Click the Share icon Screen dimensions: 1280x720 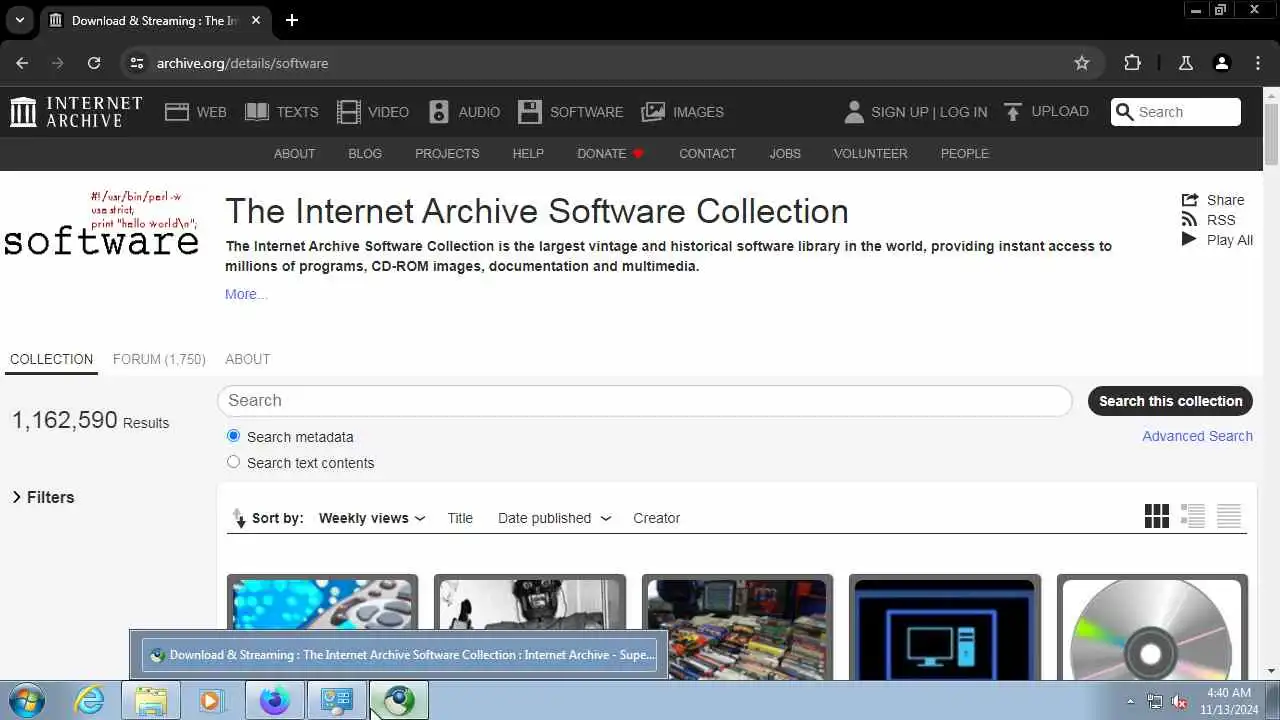pos(1189,200)
